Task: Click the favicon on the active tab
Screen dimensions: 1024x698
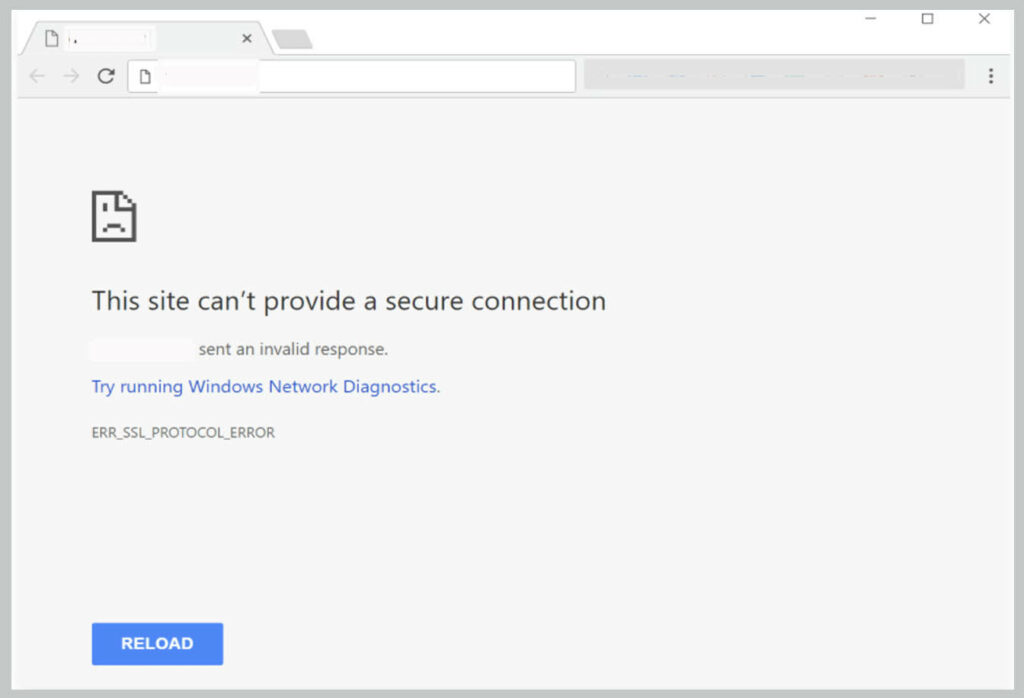Action: pyautogui.click(x=50, y=38)
